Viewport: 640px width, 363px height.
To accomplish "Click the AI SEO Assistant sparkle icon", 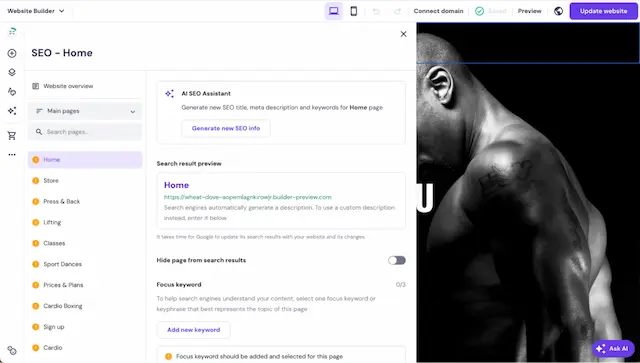I will tap(169, 94).
